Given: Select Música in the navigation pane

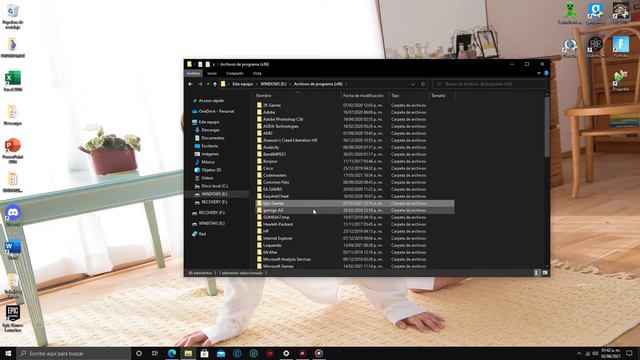Looking at the screenshot, I should (208, 162).
